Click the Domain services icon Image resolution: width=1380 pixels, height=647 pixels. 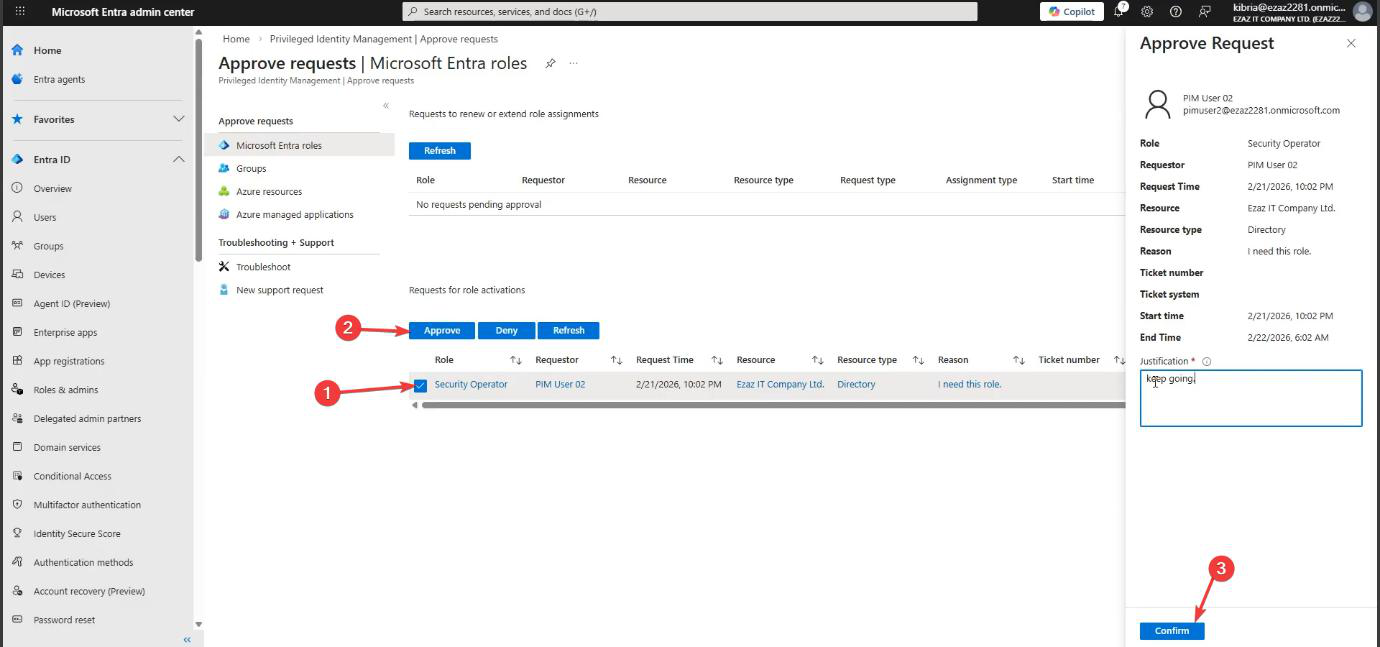[x=17, y=447]
